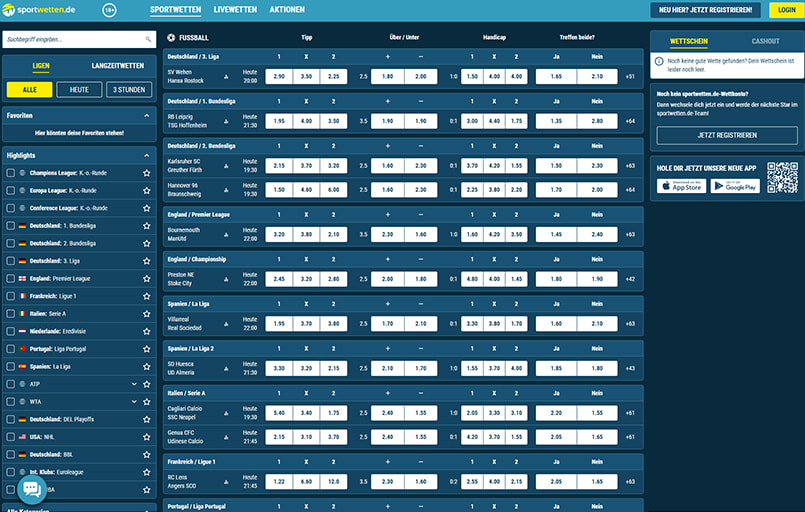This screenshot has width=805, height=512.
Task: Check the Europa League checkbox
Action: pyautogui.click(x=10, y=191)
